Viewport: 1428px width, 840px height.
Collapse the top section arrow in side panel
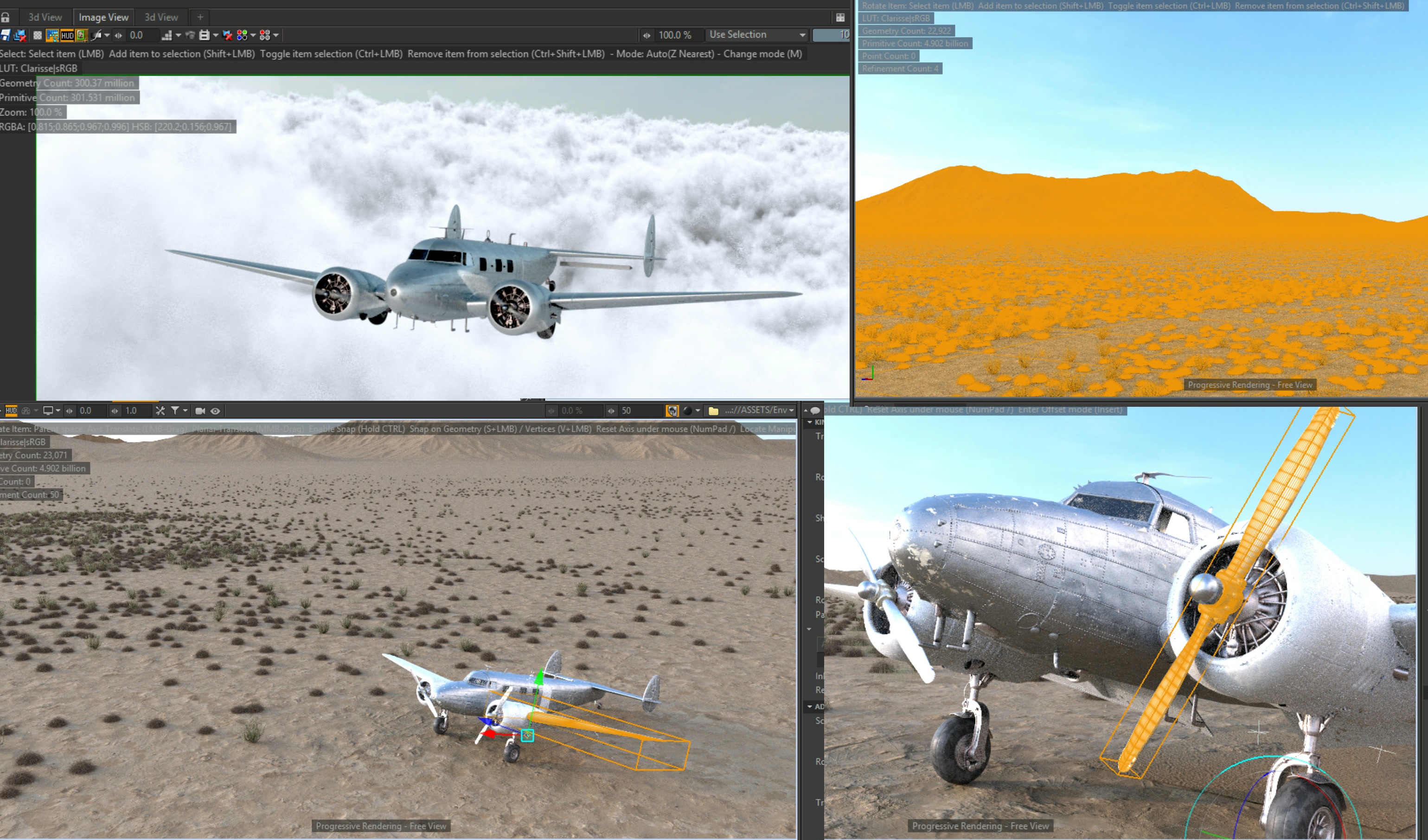tap(810, 422)
